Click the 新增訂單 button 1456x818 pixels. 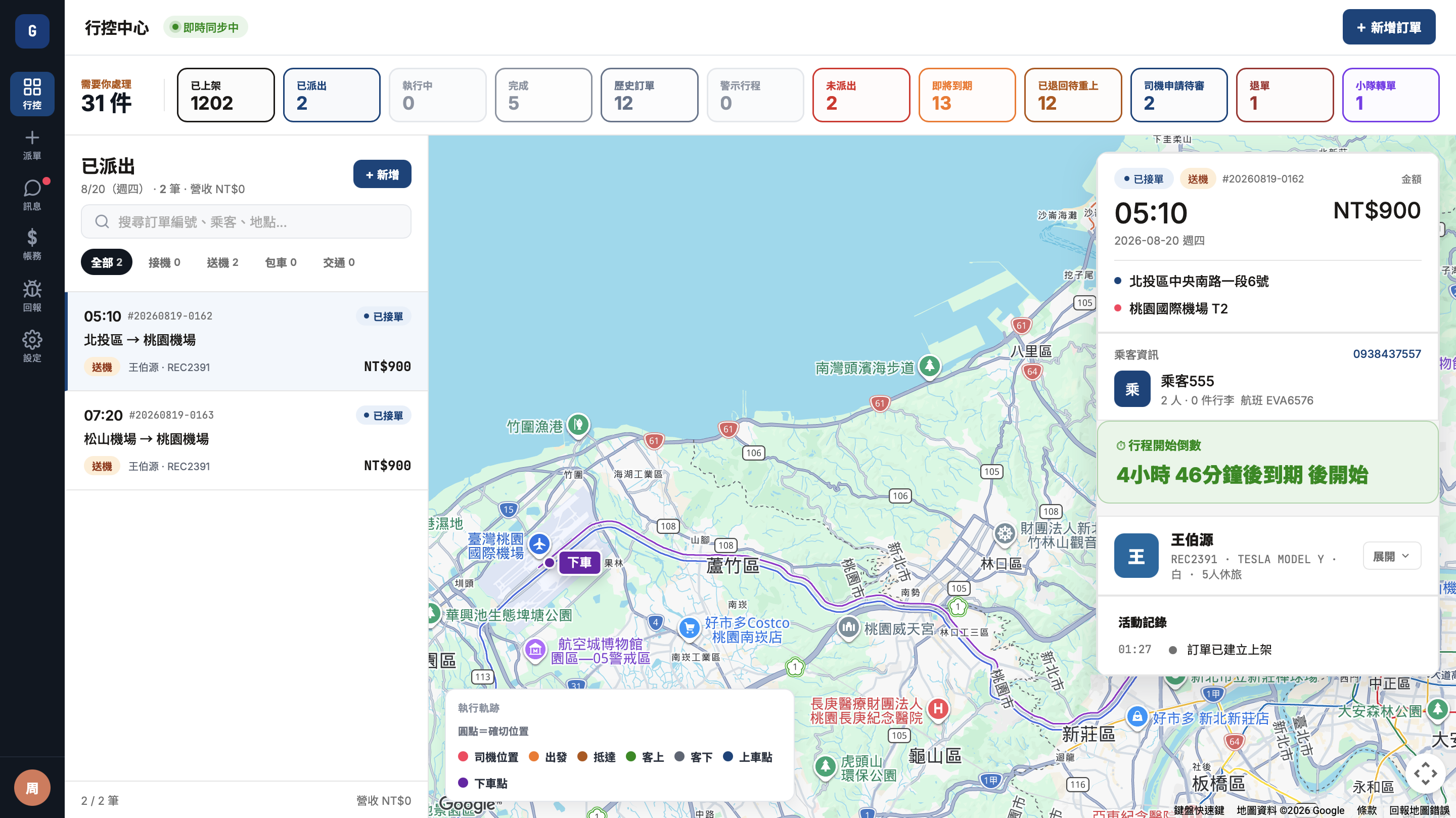click(x=1389, y=27)
